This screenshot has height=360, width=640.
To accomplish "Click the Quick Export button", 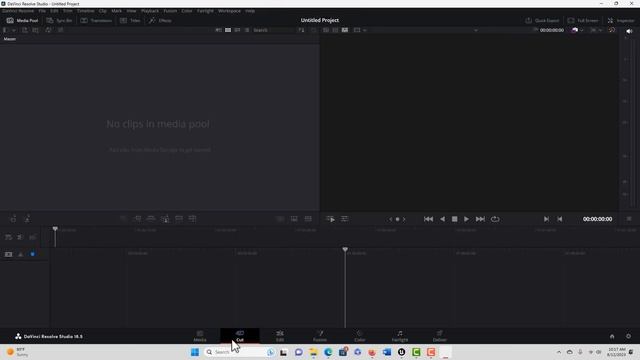I will click(542, 20).
